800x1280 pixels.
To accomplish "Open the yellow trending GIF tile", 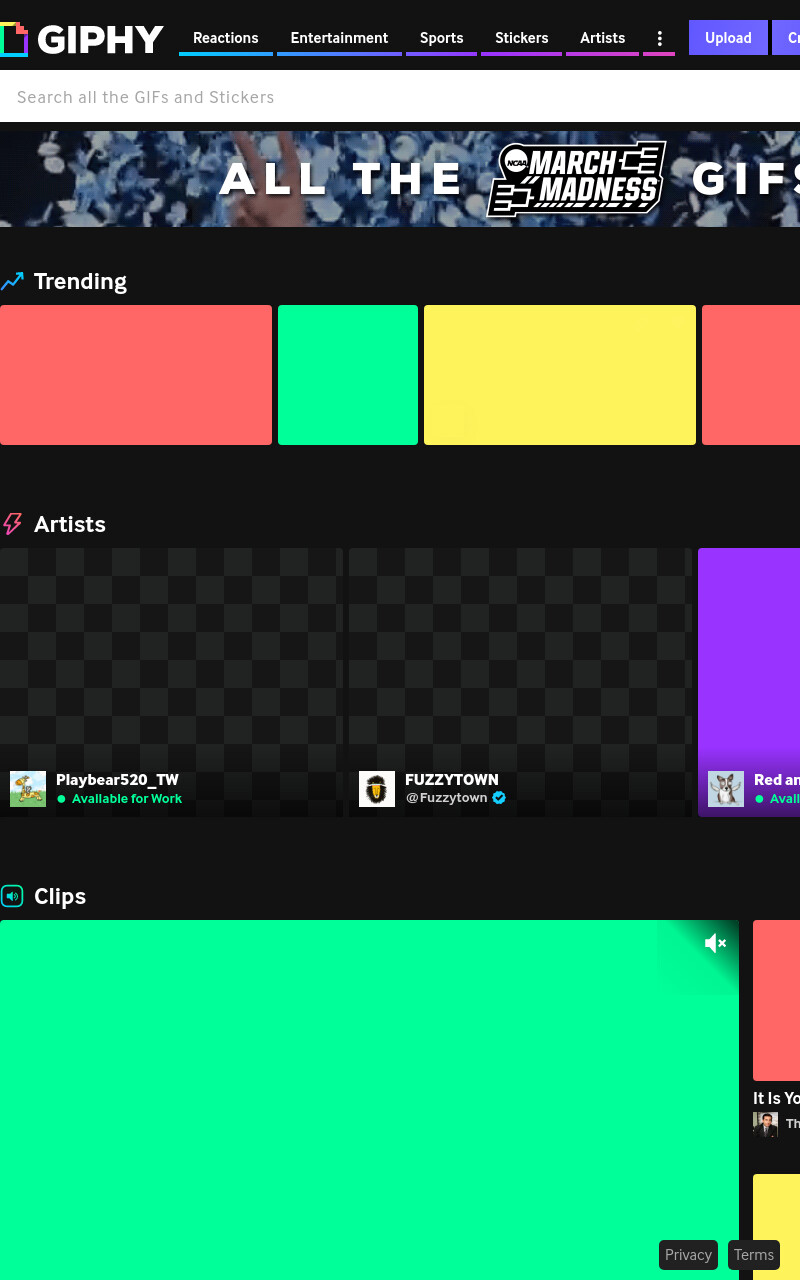I will click(x=560, y=375).
